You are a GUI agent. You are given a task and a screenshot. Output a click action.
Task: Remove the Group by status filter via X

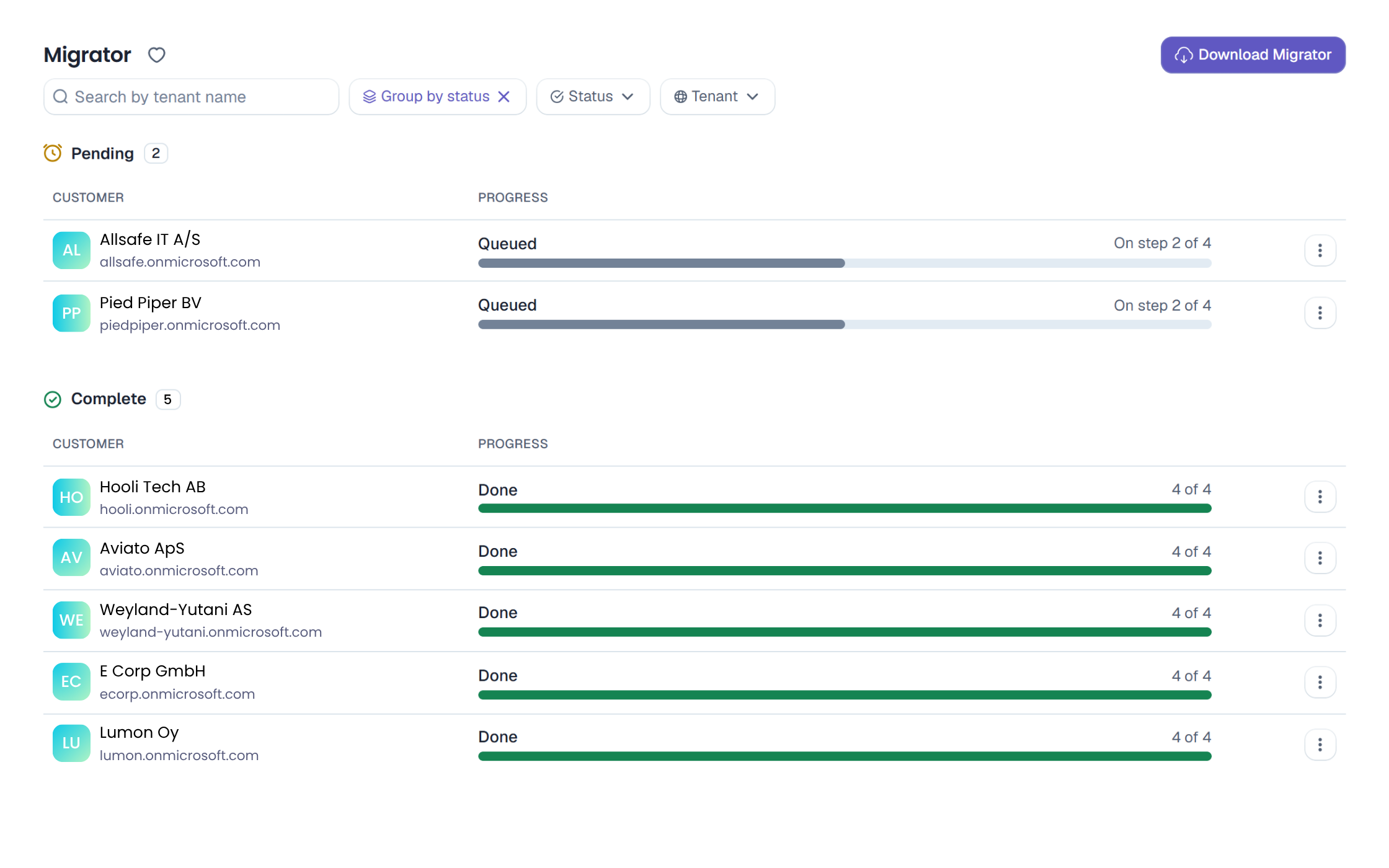coord(504,97)
